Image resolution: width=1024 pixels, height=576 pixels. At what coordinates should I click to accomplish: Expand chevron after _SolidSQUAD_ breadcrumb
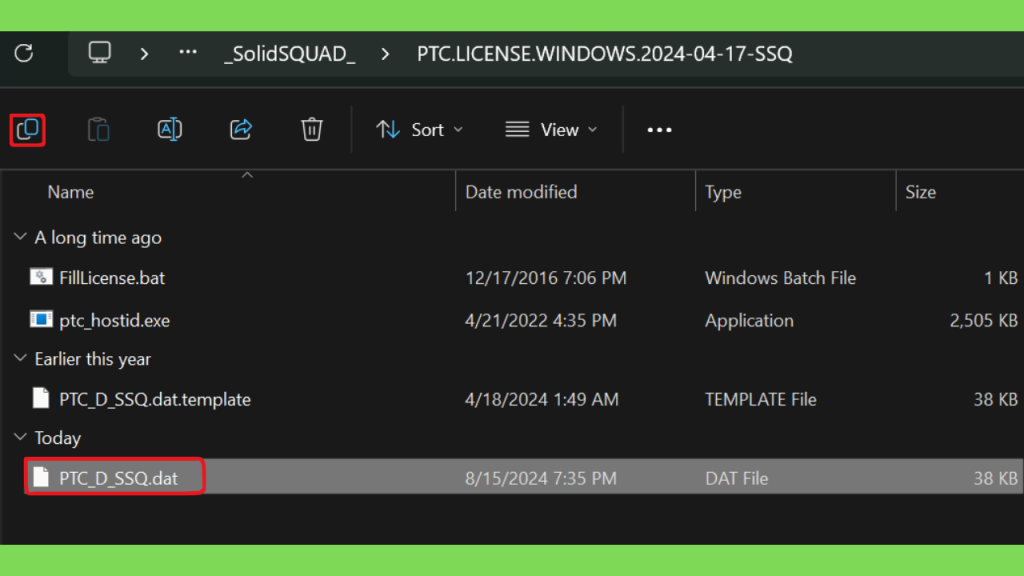point(385,54)
